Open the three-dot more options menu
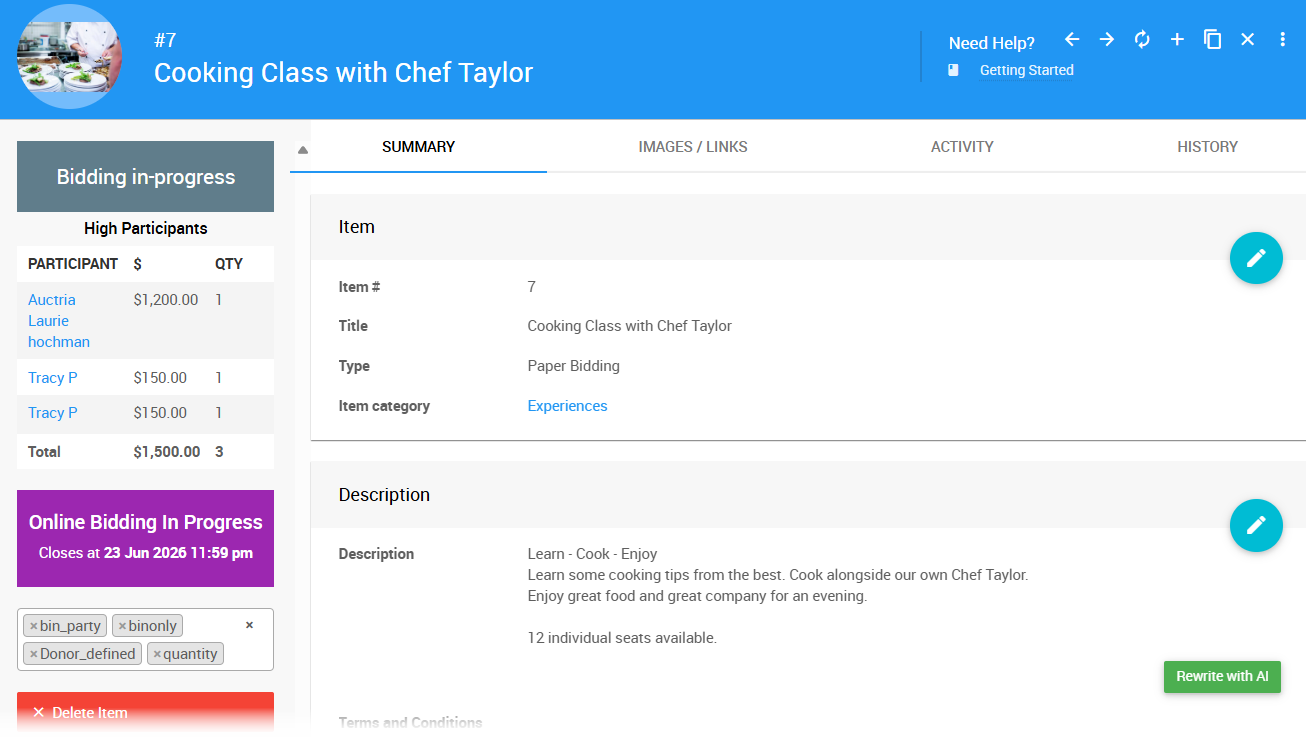This screenshot has width=1306, height=738. tap(1282, 40)
